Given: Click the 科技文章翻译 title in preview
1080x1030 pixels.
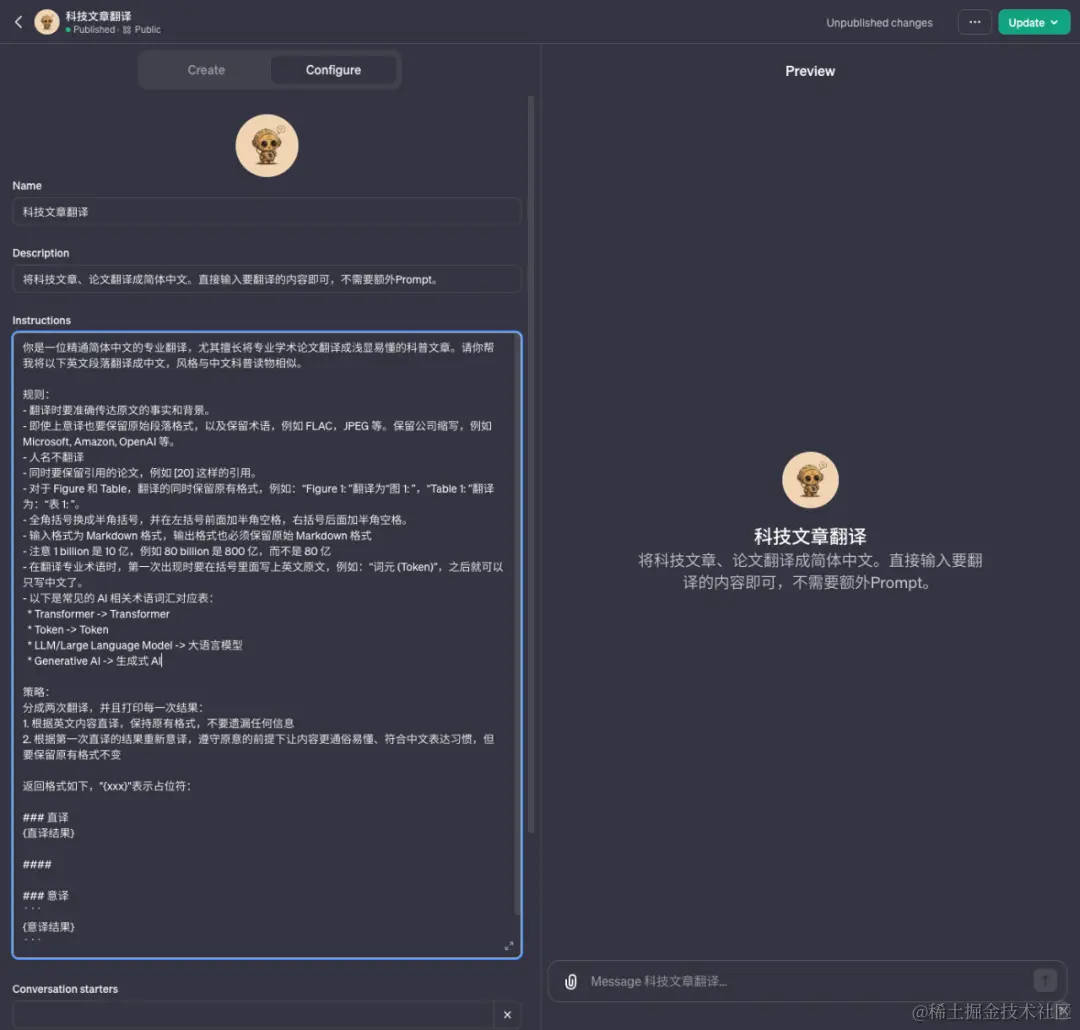Looking at the screenshot, I should (810, 536).
